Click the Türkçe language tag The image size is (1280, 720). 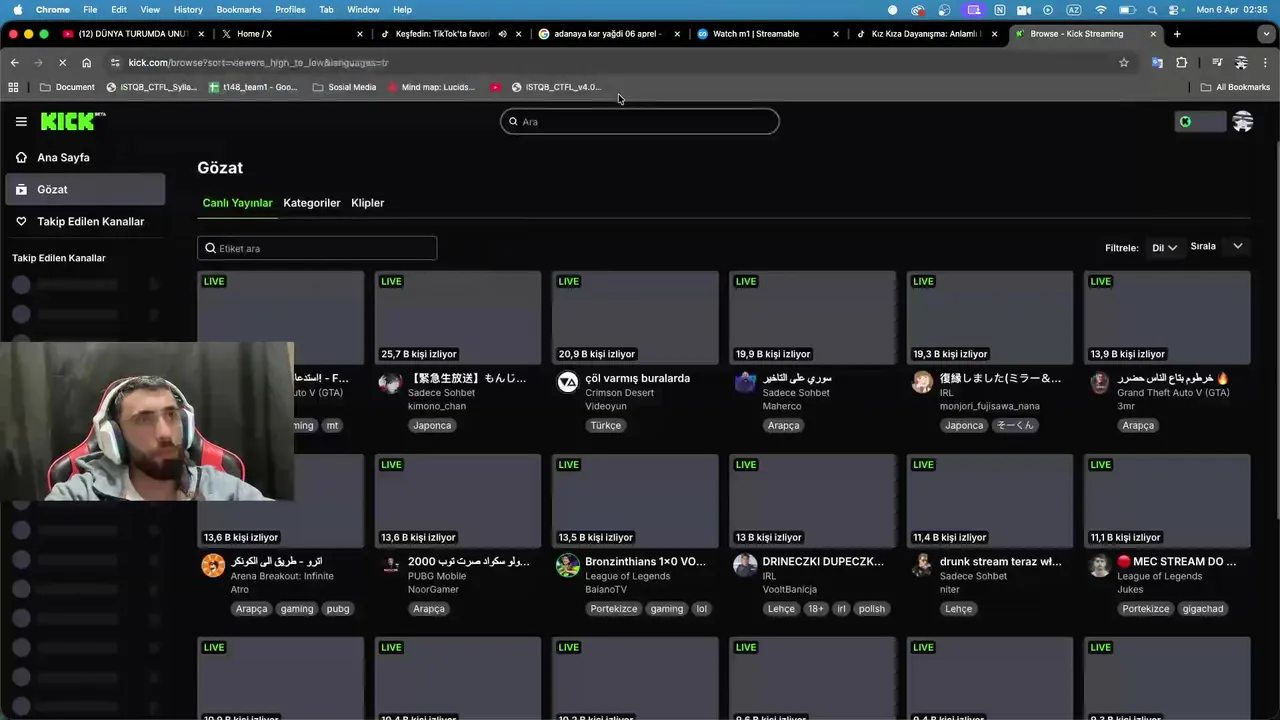pos(606,426)
